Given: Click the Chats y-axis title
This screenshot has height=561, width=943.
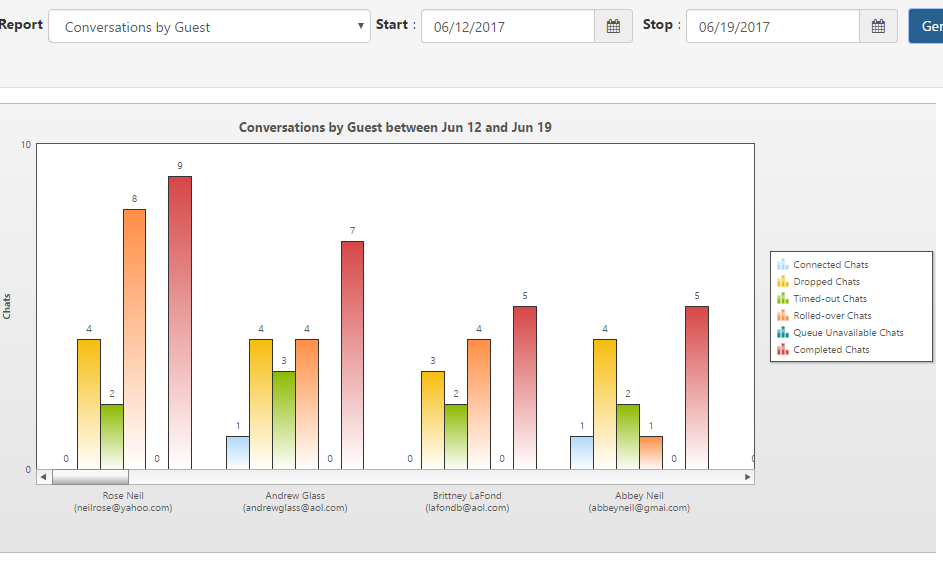Looking at the screenshot, I should (x=7, y=306).
